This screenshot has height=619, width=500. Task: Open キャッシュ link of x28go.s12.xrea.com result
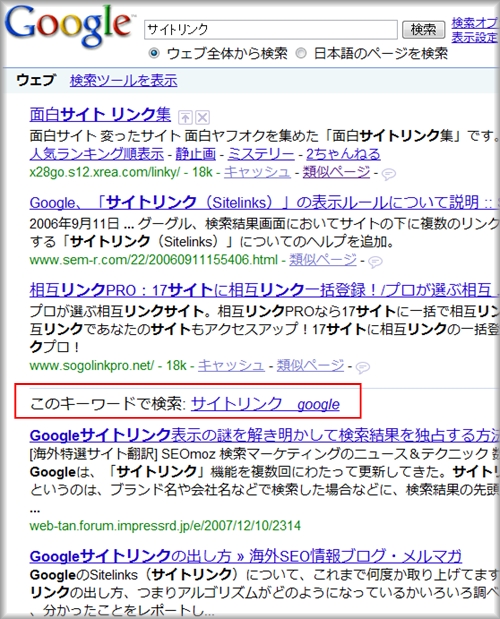(x=257, y=172)
